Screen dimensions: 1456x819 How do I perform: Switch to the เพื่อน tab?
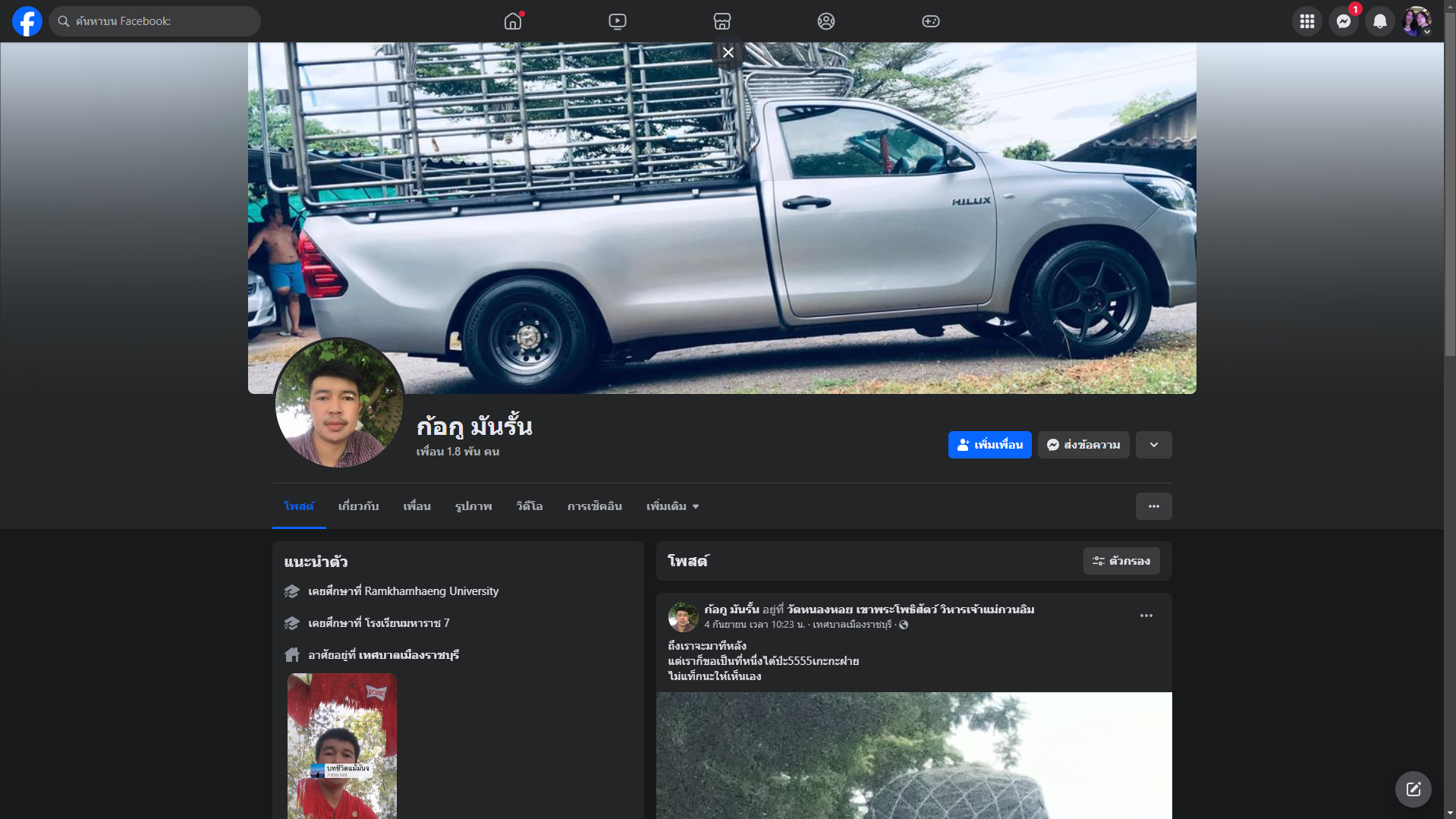[417, 506]
